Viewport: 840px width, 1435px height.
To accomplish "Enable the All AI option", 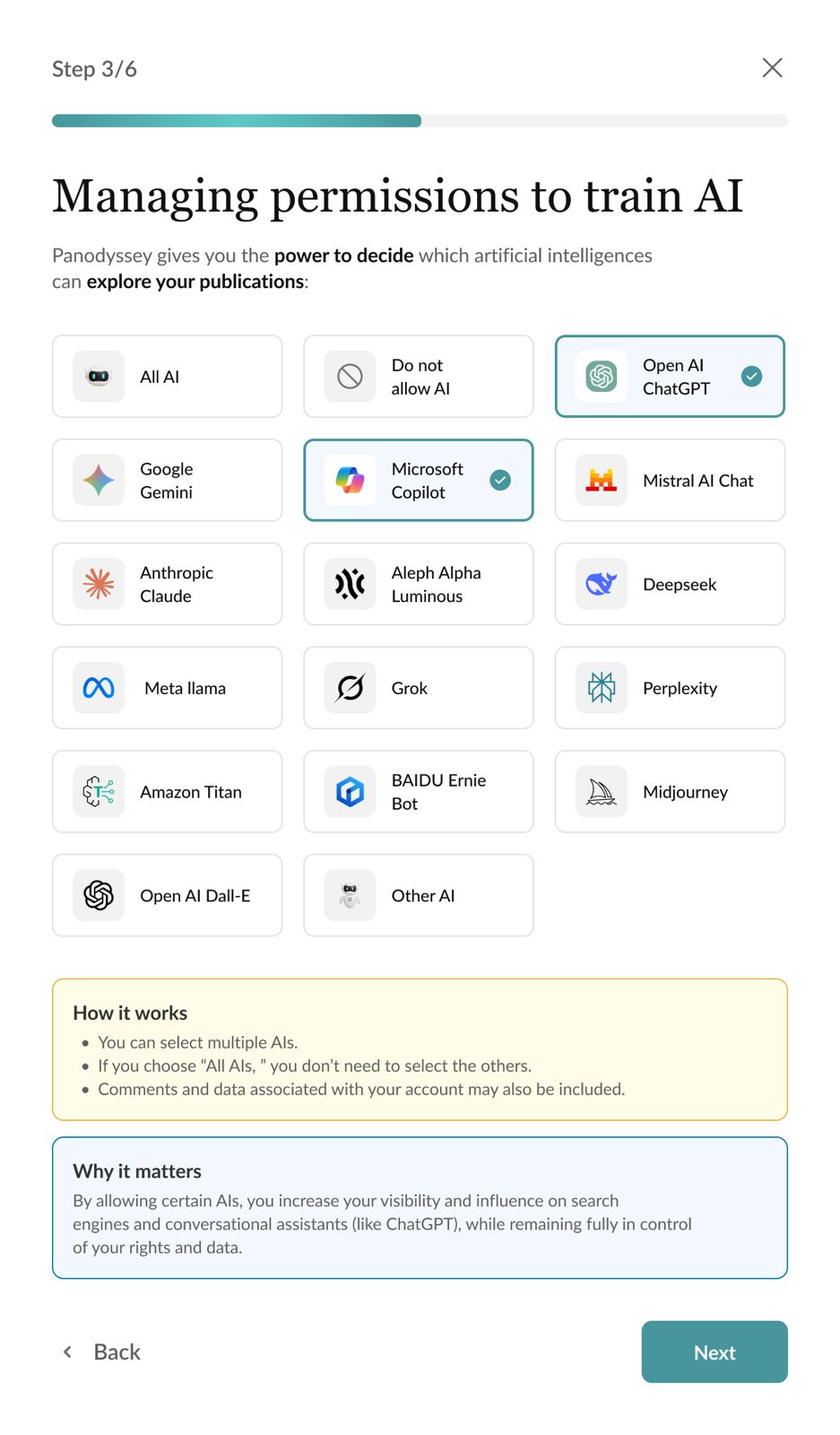I will [x=167, y=377].
